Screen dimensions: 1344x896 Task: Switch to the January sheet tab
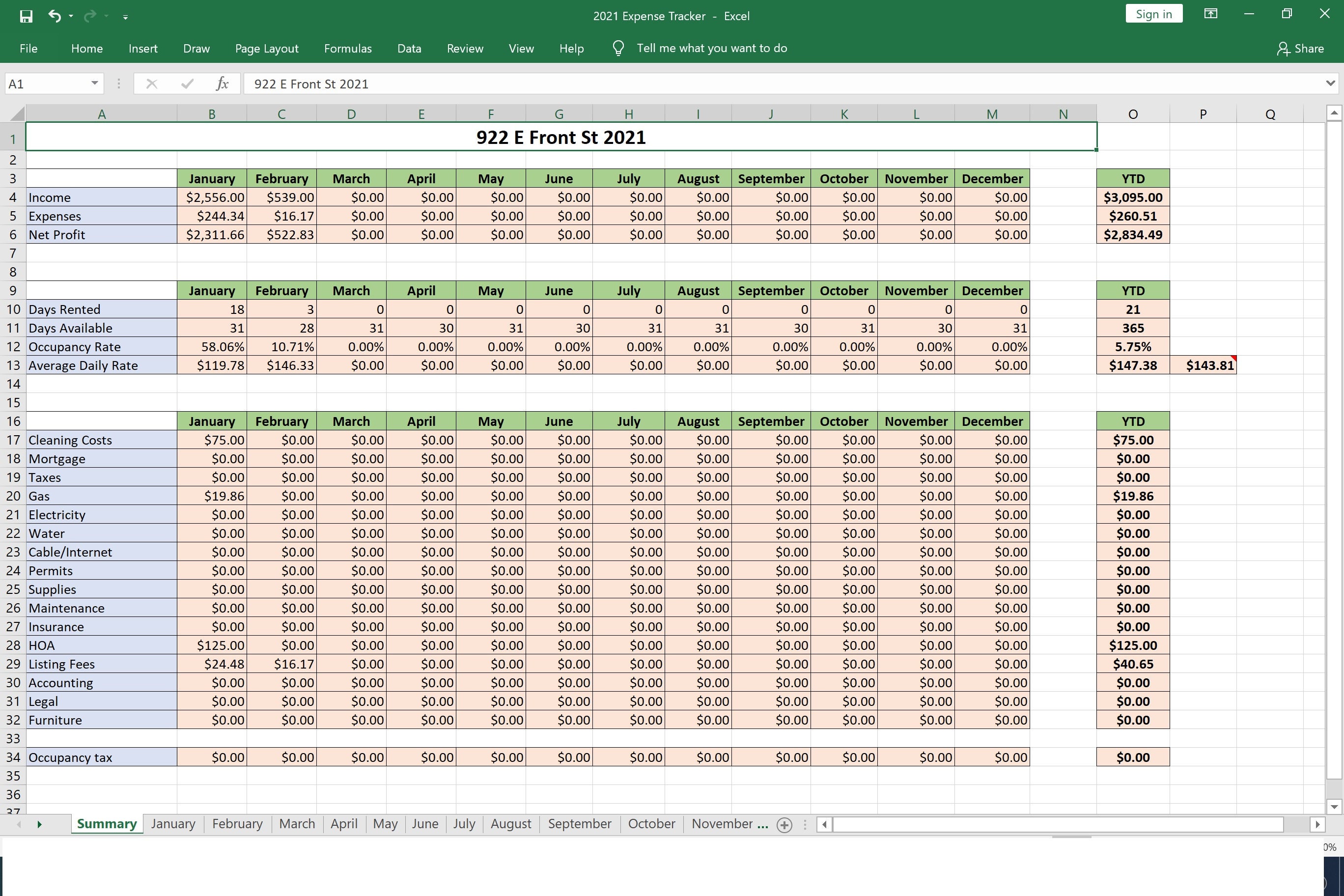tap(173, 823)
